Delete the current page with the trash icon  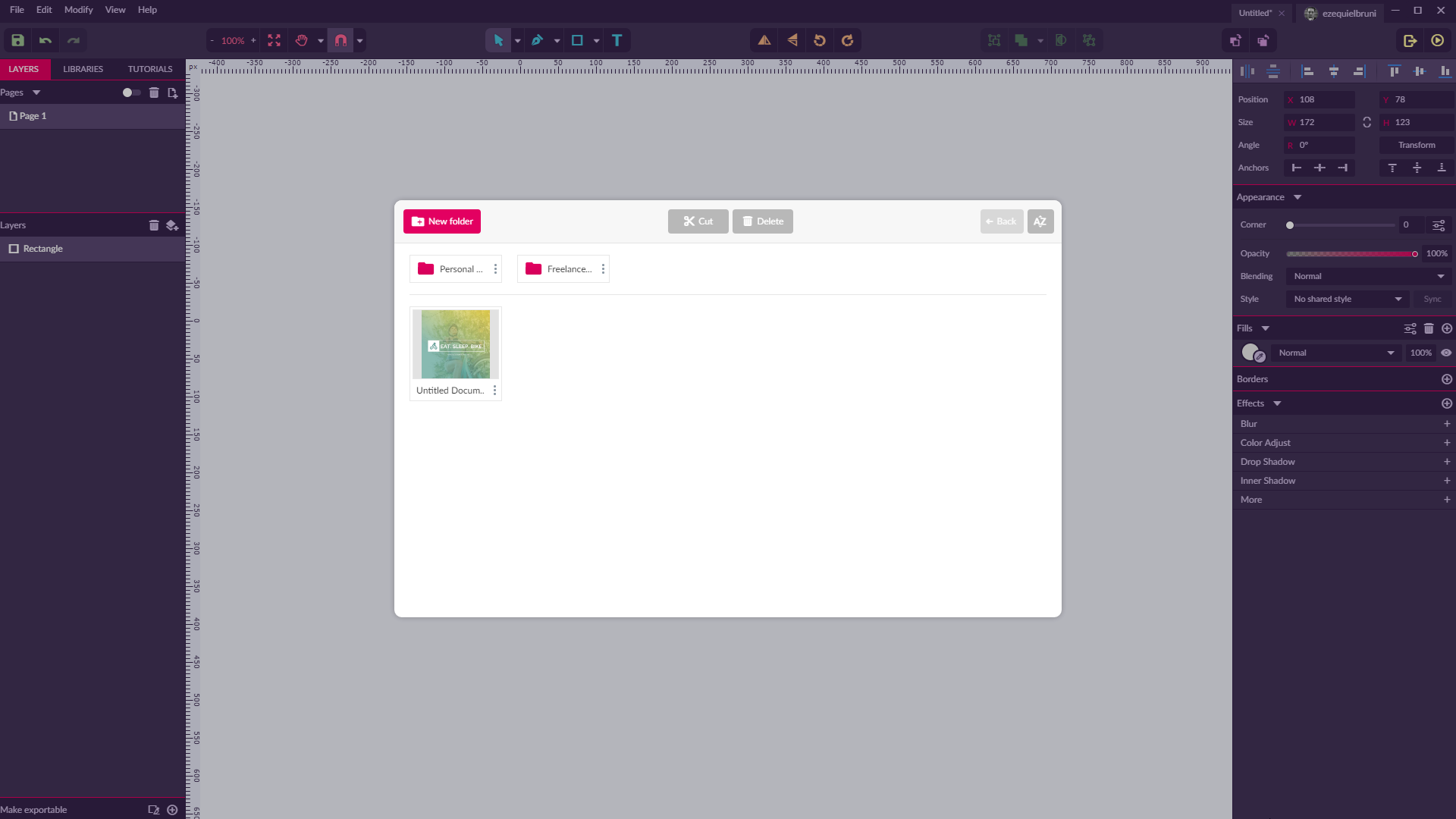coord(154,93)
